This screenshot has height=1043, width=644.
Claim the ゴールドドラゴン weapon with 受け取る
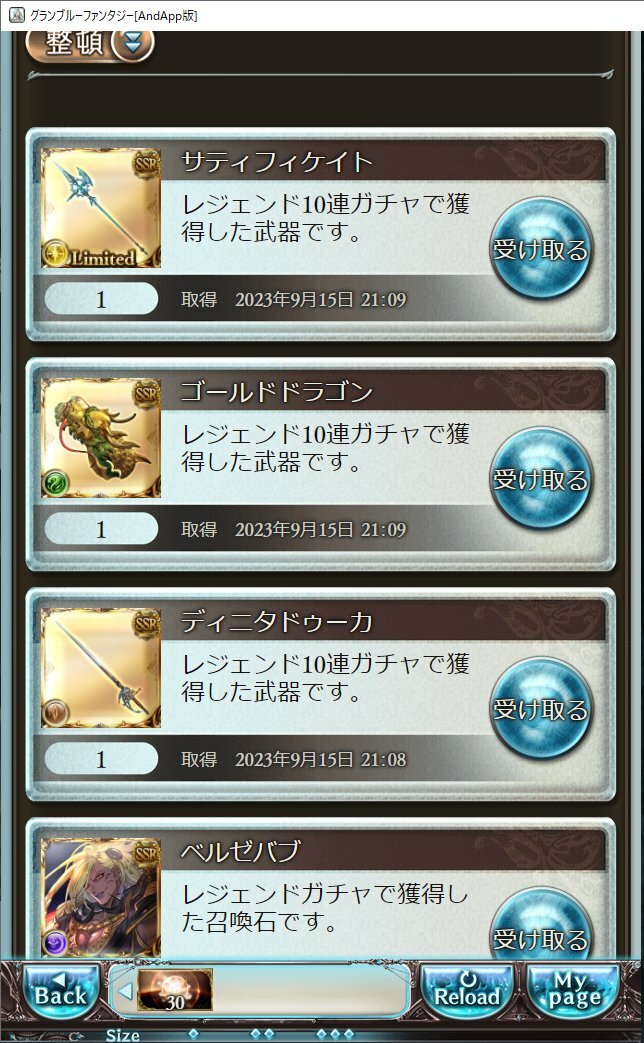[x=540, y=479]
